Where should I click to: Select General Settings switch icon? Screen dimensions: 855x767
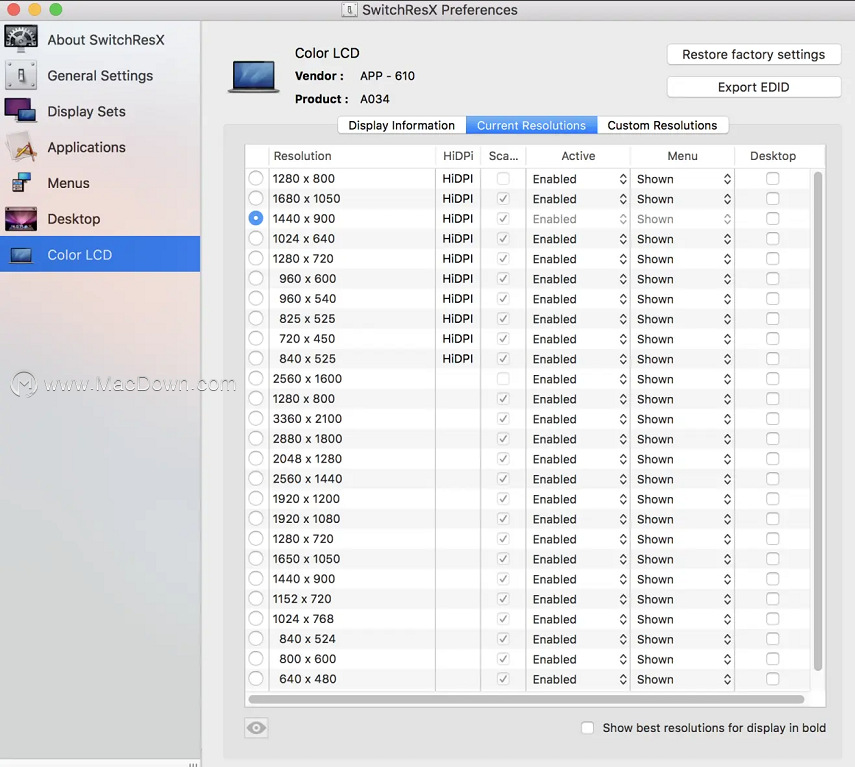tap(21, 75)
